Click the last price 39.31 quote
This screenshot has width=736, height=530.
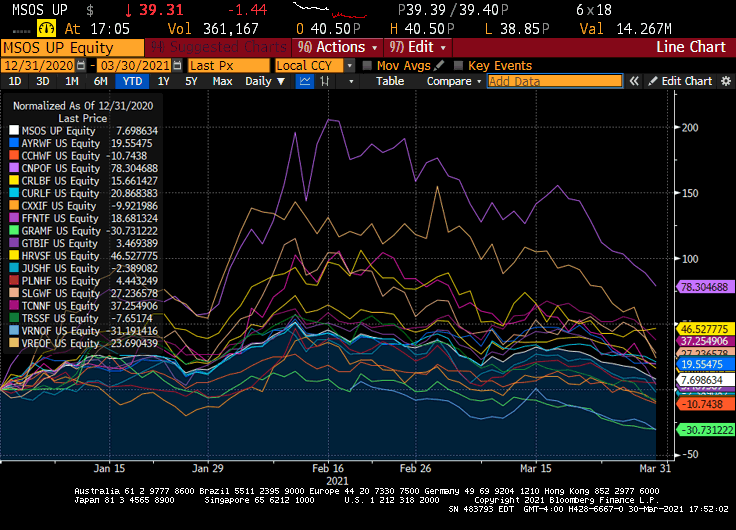tap(161, 10)
